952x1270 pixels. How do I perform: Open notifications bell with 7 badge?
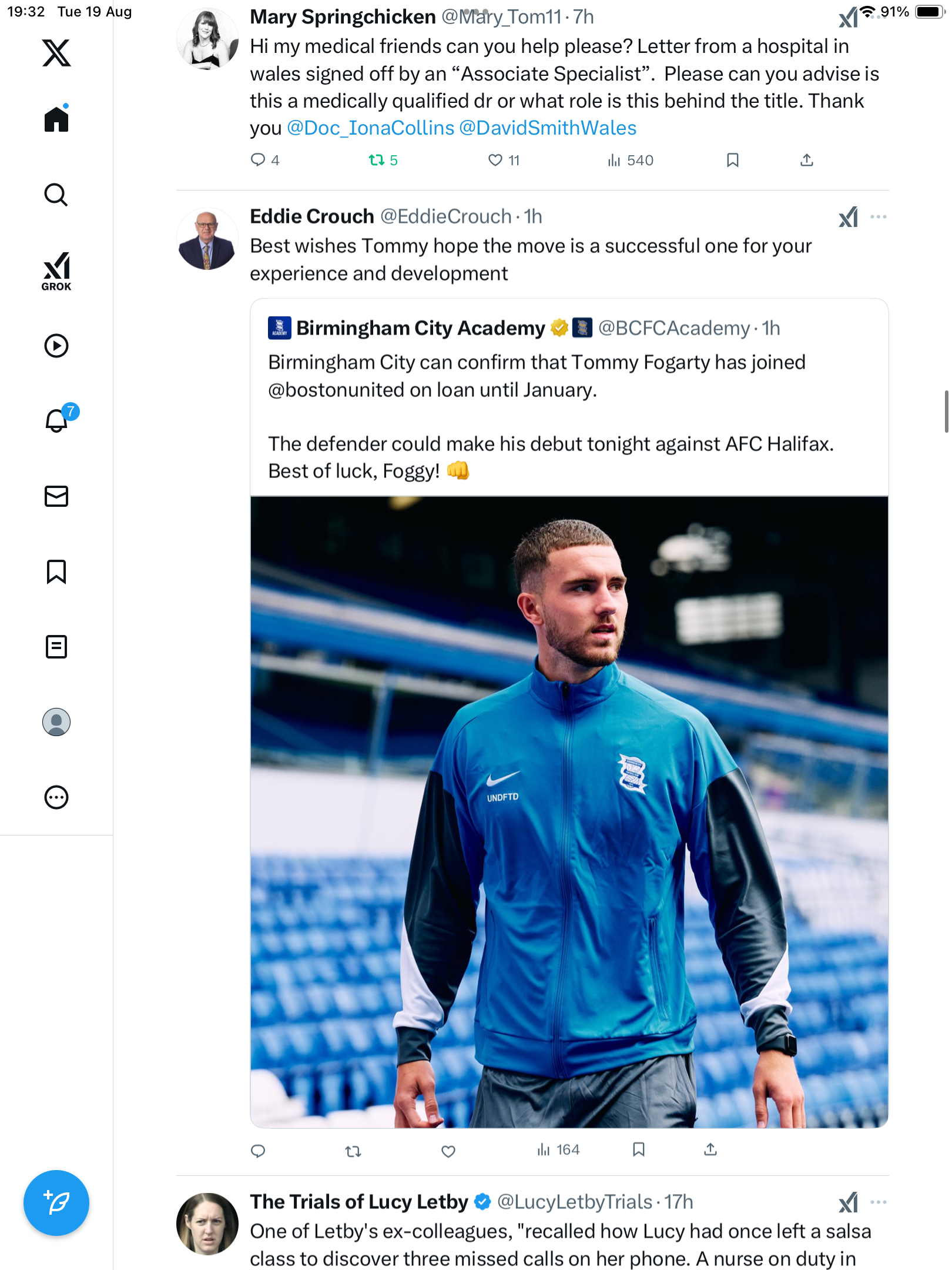point(58,420)
